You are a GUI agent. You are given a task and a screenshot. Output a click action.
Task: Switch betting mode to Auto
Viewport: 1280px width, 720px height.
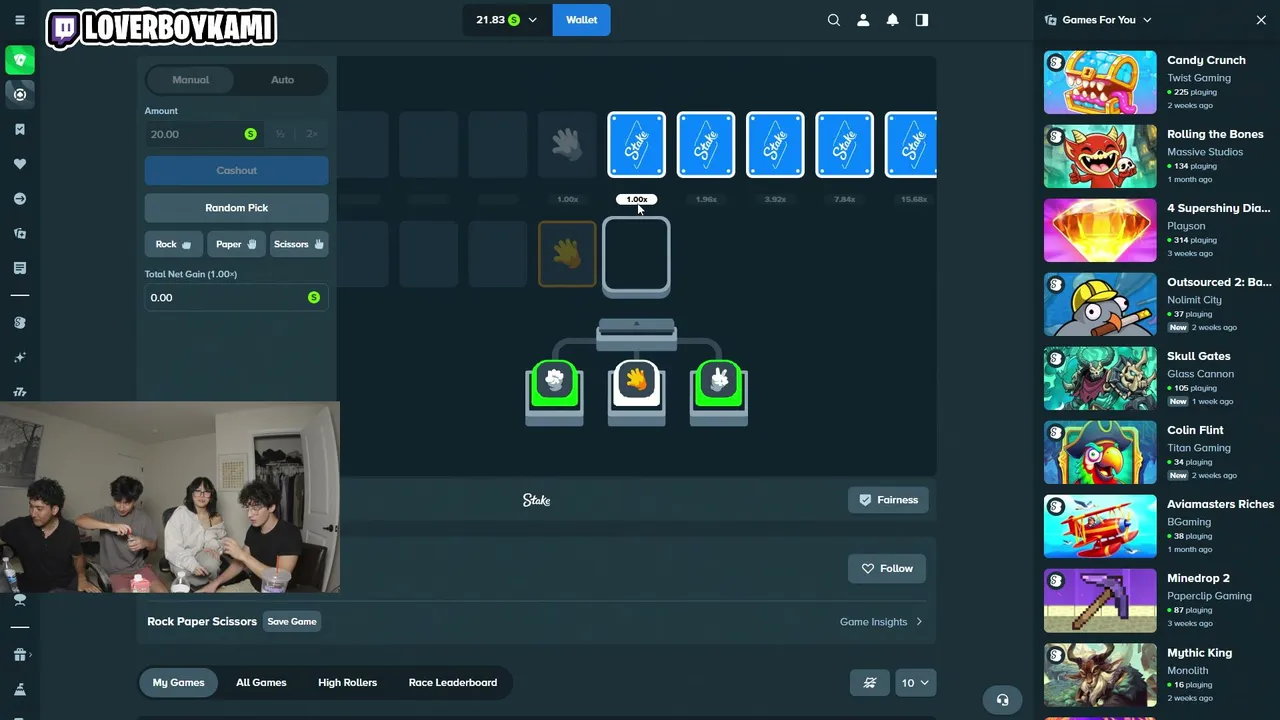(283, 80)
